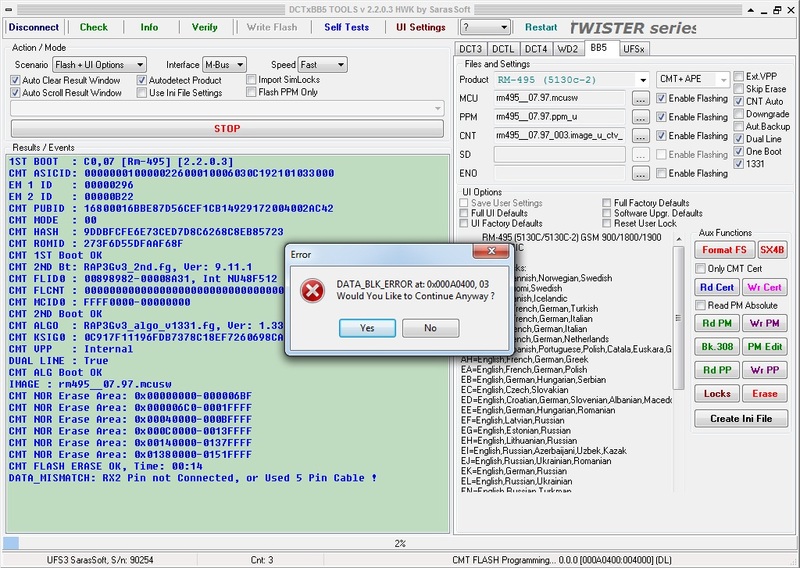Click the SX4B button
The height and width of the screenshot is (568, 800).
[x=772, y=250]
